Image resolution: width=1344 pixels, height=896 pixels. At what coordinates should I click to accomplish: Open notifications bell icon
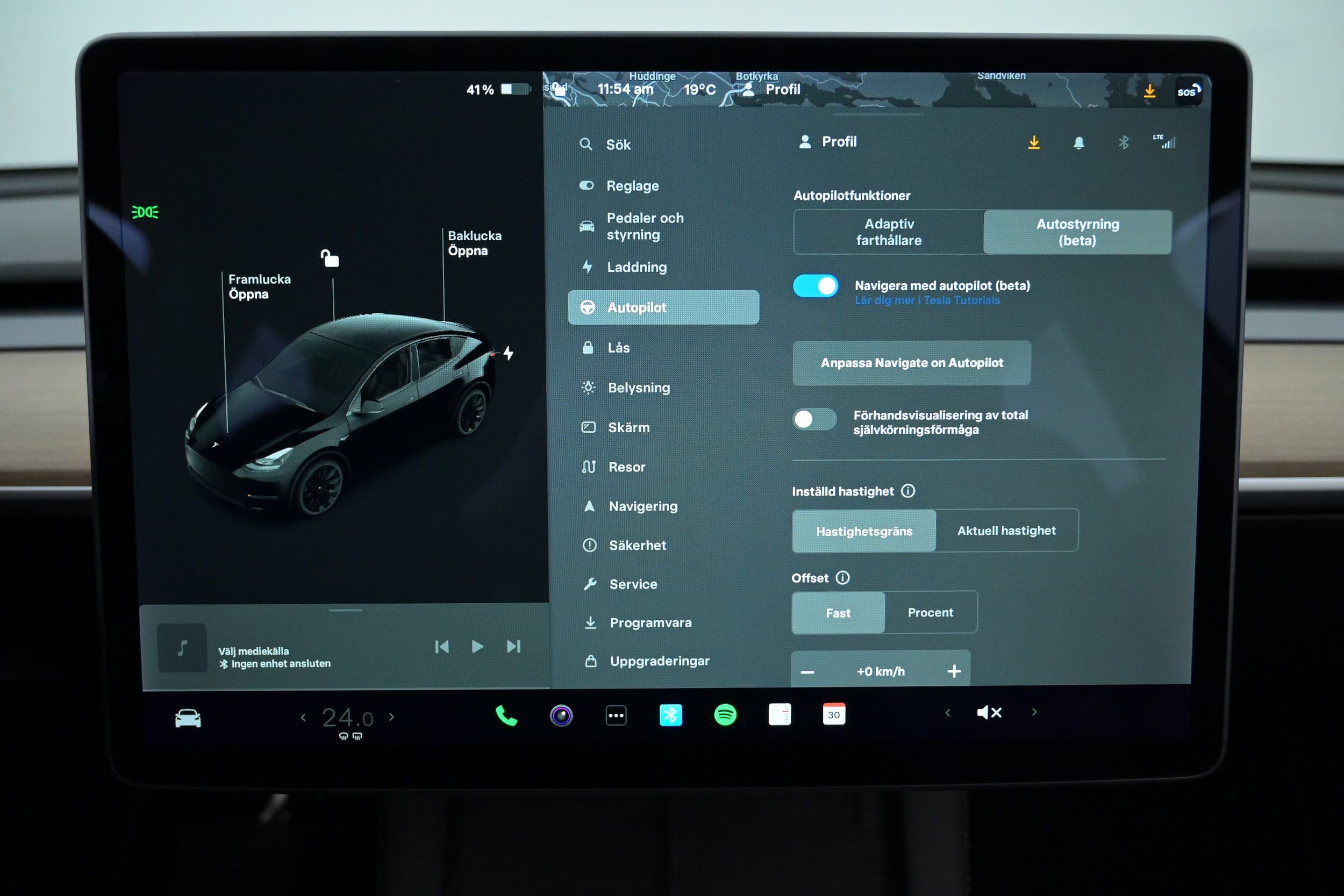tap(1078, 143)
